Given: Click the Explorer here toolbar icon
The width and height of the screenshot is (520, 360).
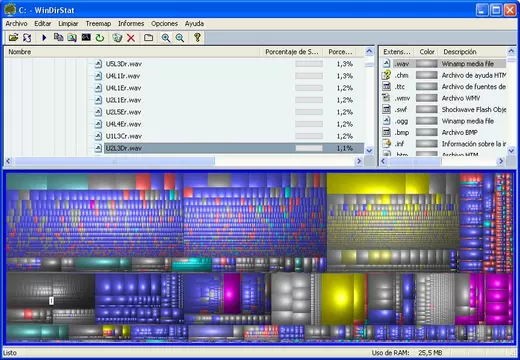Looking at the screenshot, I should [x=72, y=37].
